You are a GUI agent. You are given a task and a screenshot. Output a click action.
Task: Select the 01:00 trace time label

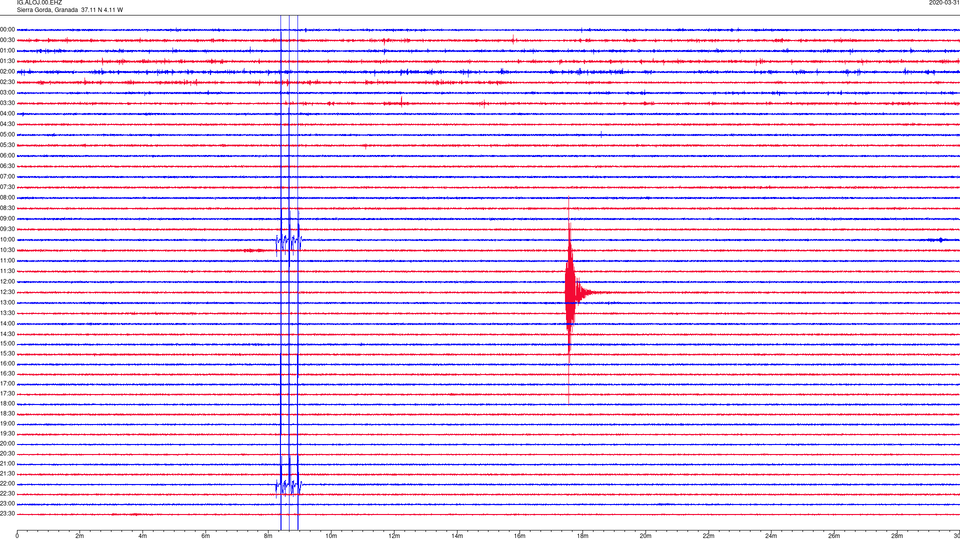click(x=7, y=51)
